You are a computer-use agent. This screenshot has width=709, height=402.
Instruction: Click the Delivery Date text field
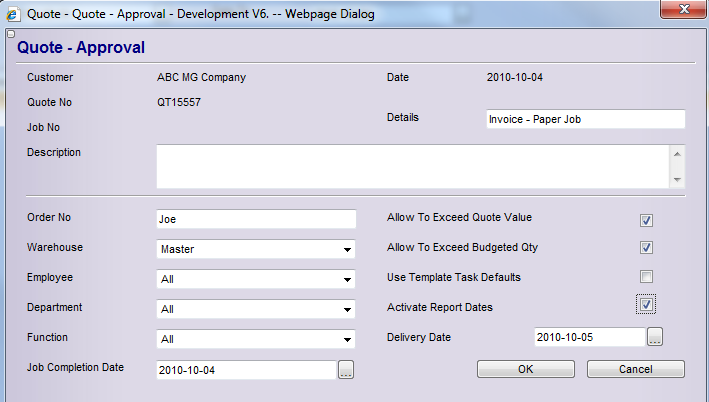588,337
